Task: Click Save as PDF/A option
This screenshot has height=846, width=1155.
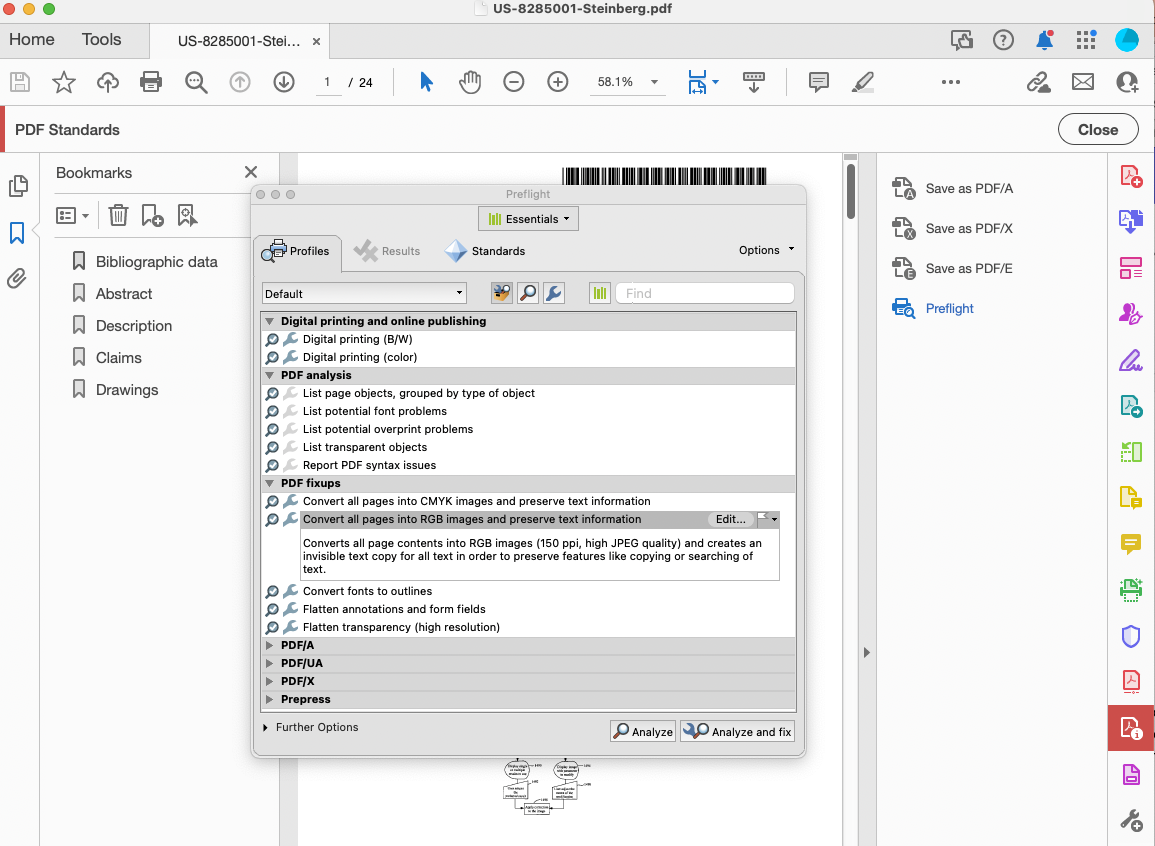Action: click(968, 188)
